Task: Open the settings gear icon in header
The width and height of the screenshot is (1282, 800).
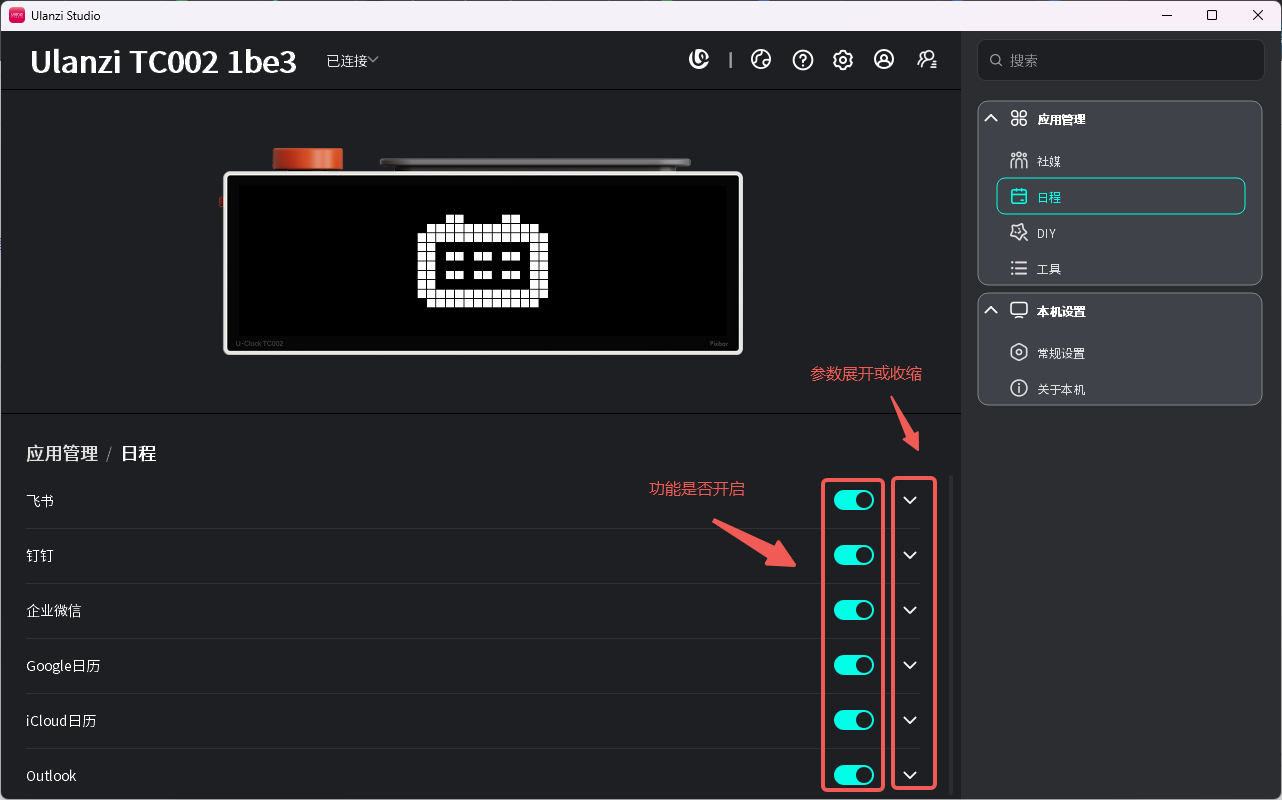Action: (843, 60)
